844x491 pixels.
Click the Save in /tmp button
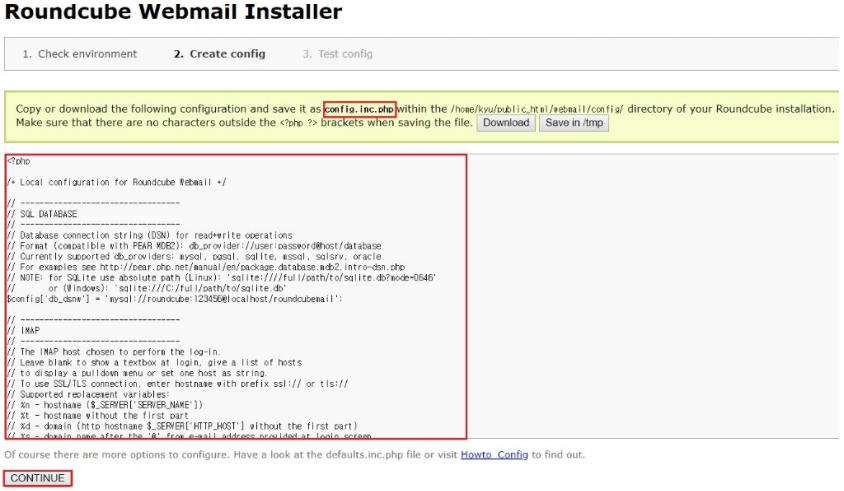[x=574, y=123]
